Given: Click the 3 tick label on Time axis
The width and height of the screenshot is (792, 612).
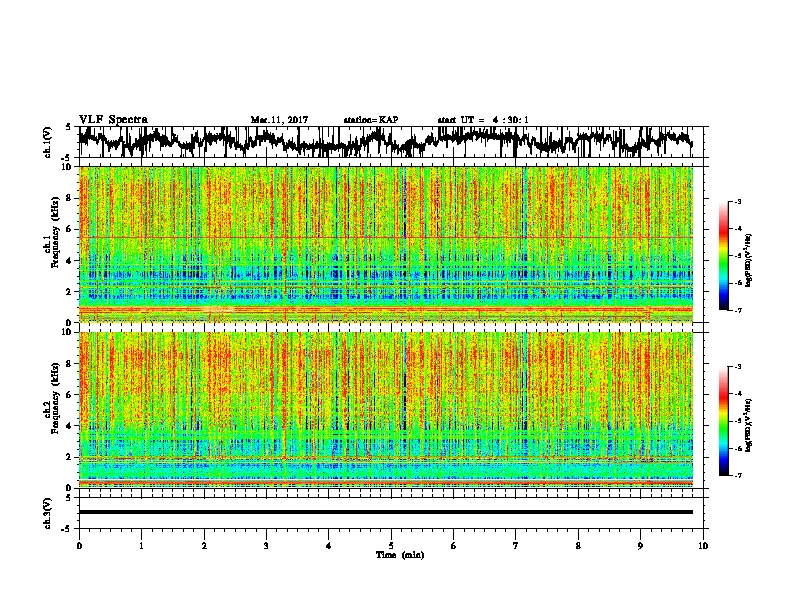Looking at the screenshot, I should tap(266, 546).
